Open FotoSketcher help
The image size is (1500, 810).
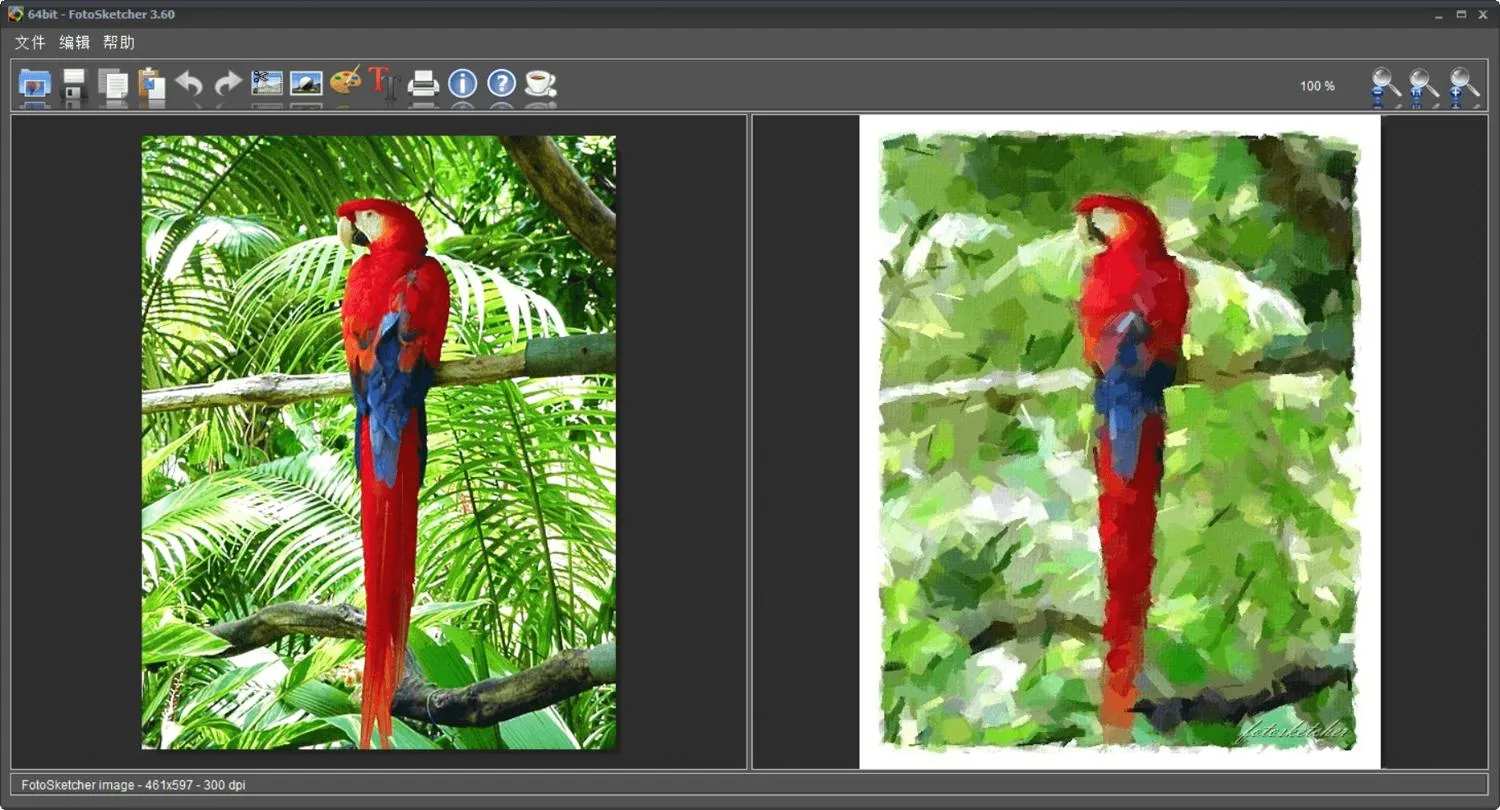coord(500,84)
